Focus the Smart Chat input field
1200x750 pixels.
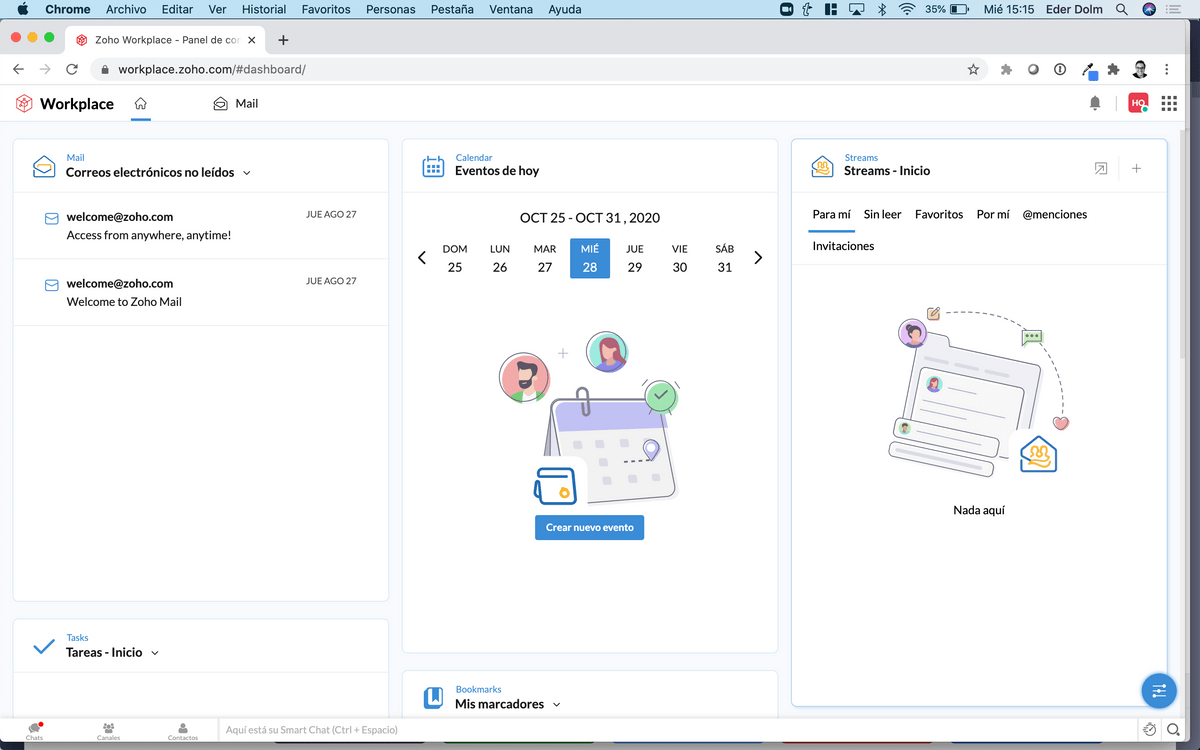point(678,730)
